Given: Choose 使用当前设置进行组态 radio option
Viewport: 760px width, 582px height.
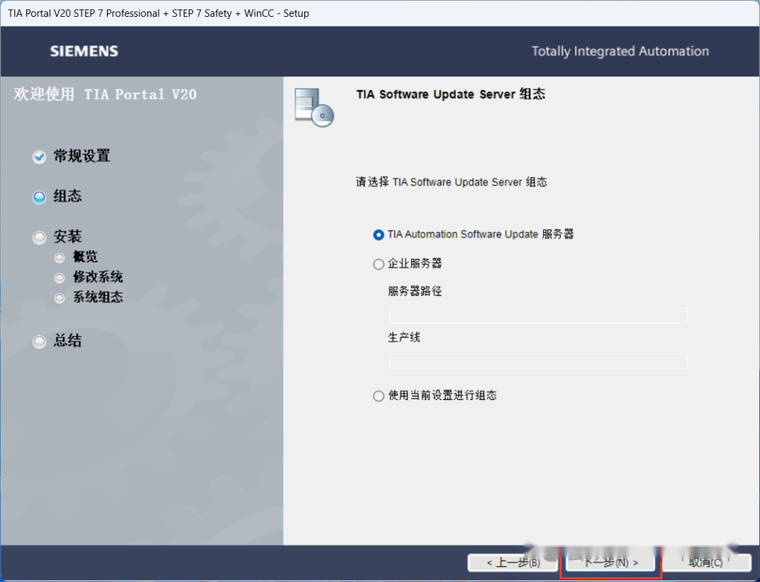Looking at the screenshot, I should tap(378, 396).
